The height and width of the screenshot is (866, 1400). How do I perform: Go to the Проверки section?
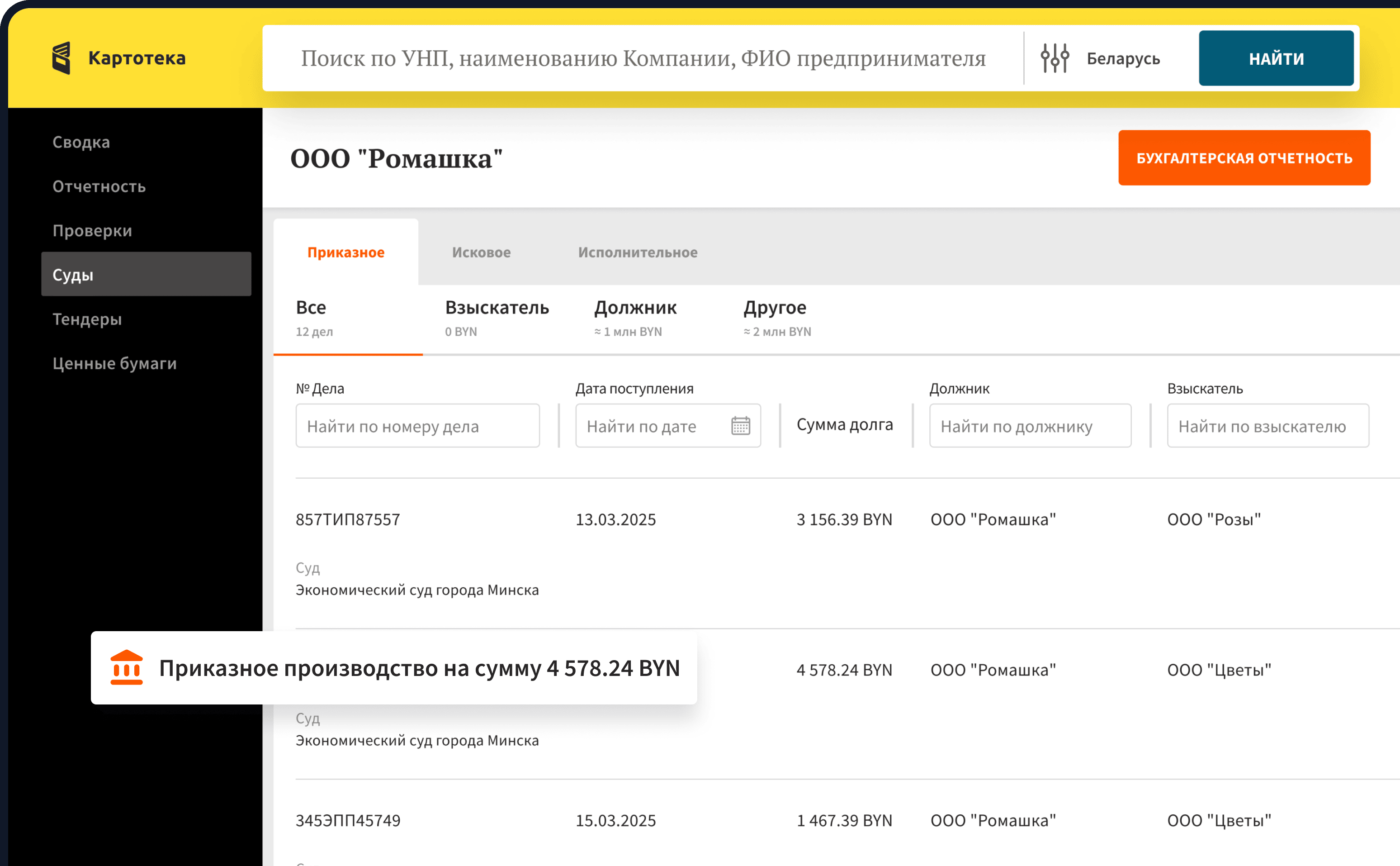[92, 230]
